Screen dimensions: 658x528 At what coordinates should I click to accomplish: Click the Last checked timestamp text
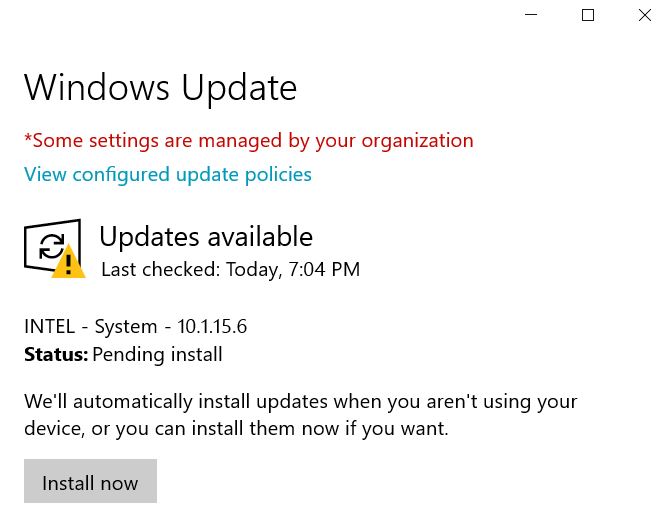231,269
